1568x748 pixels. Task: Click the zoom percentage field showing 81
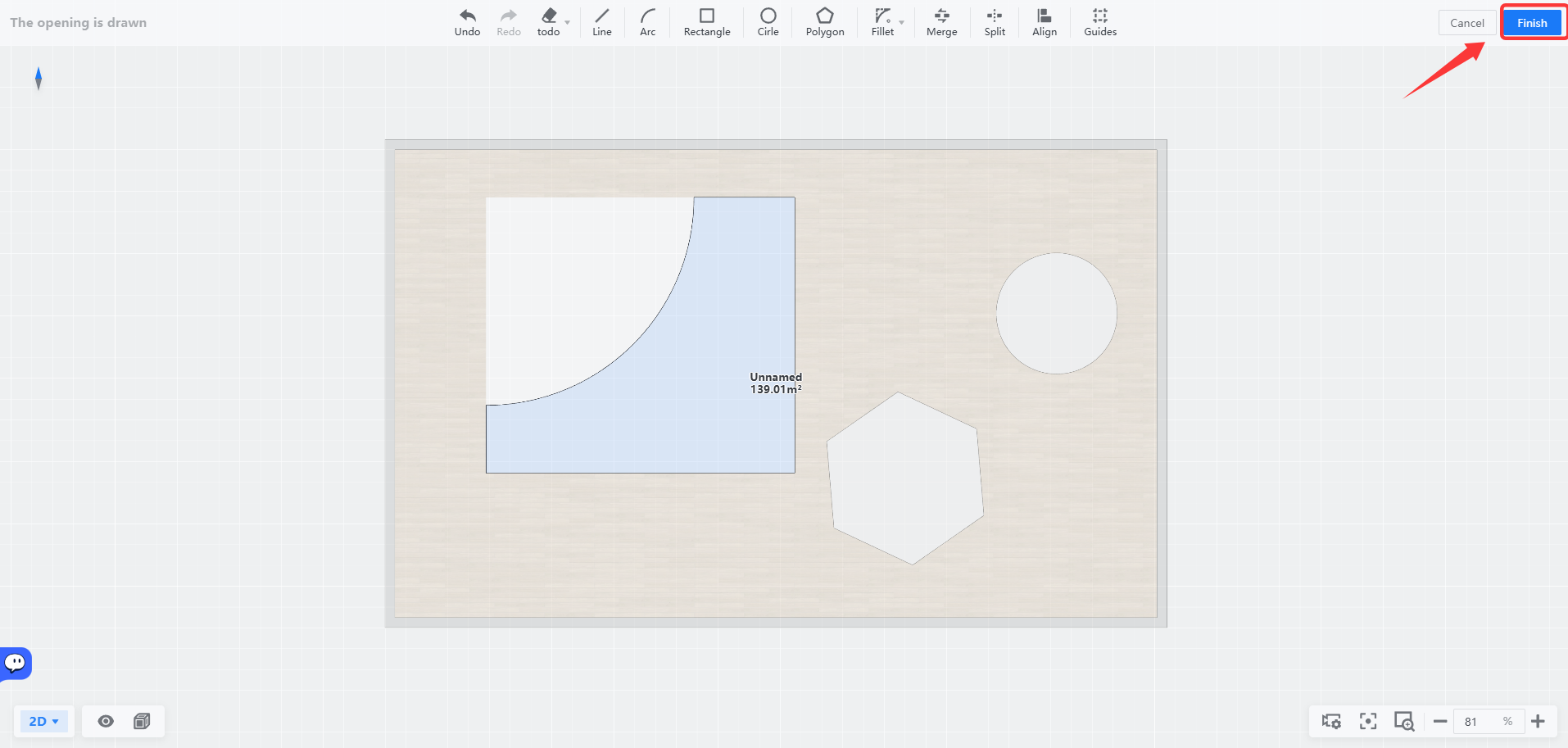coord(1489,721)
